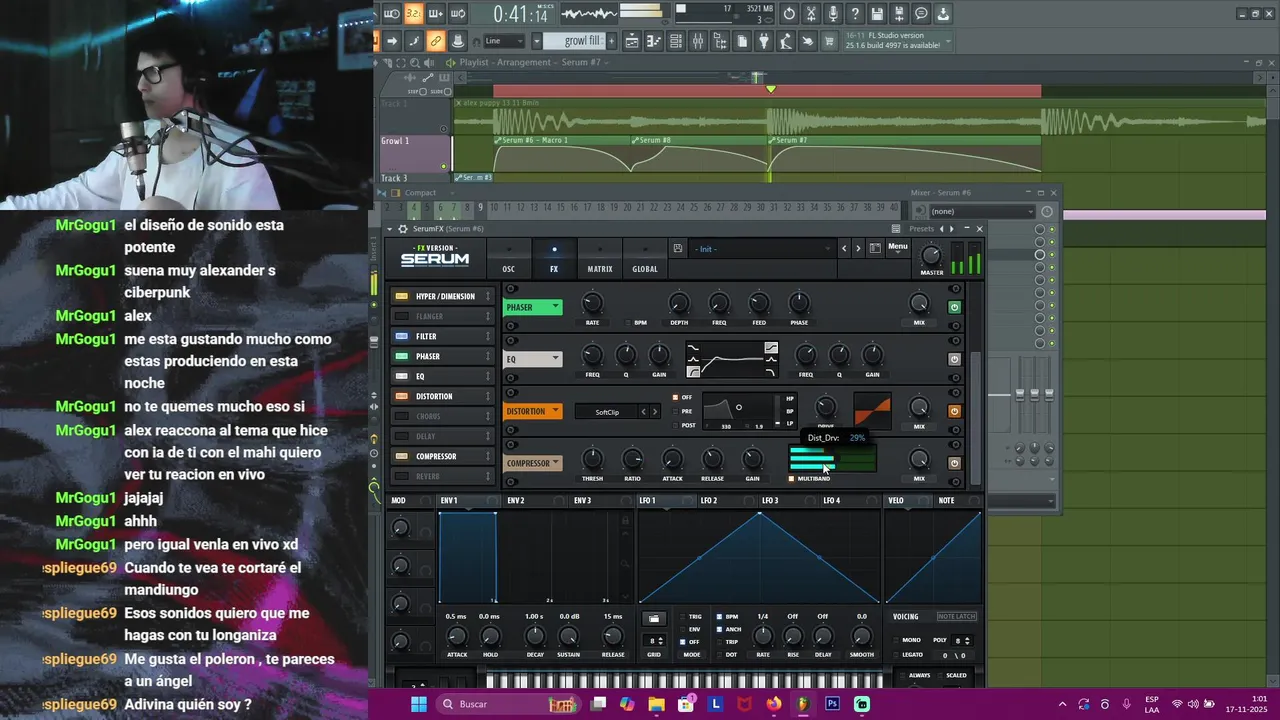Toggle LFO ANCH checkbox
1280x720 pixels.
point(719,629)
